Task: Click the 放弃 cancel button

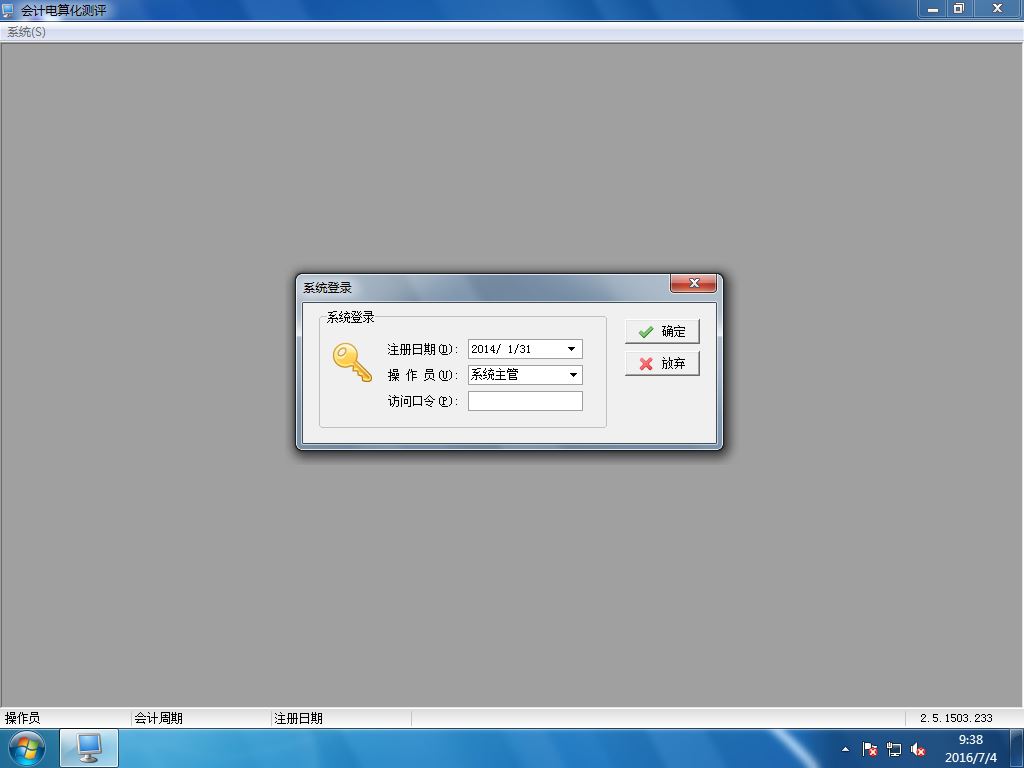Action: click(662, 363)
